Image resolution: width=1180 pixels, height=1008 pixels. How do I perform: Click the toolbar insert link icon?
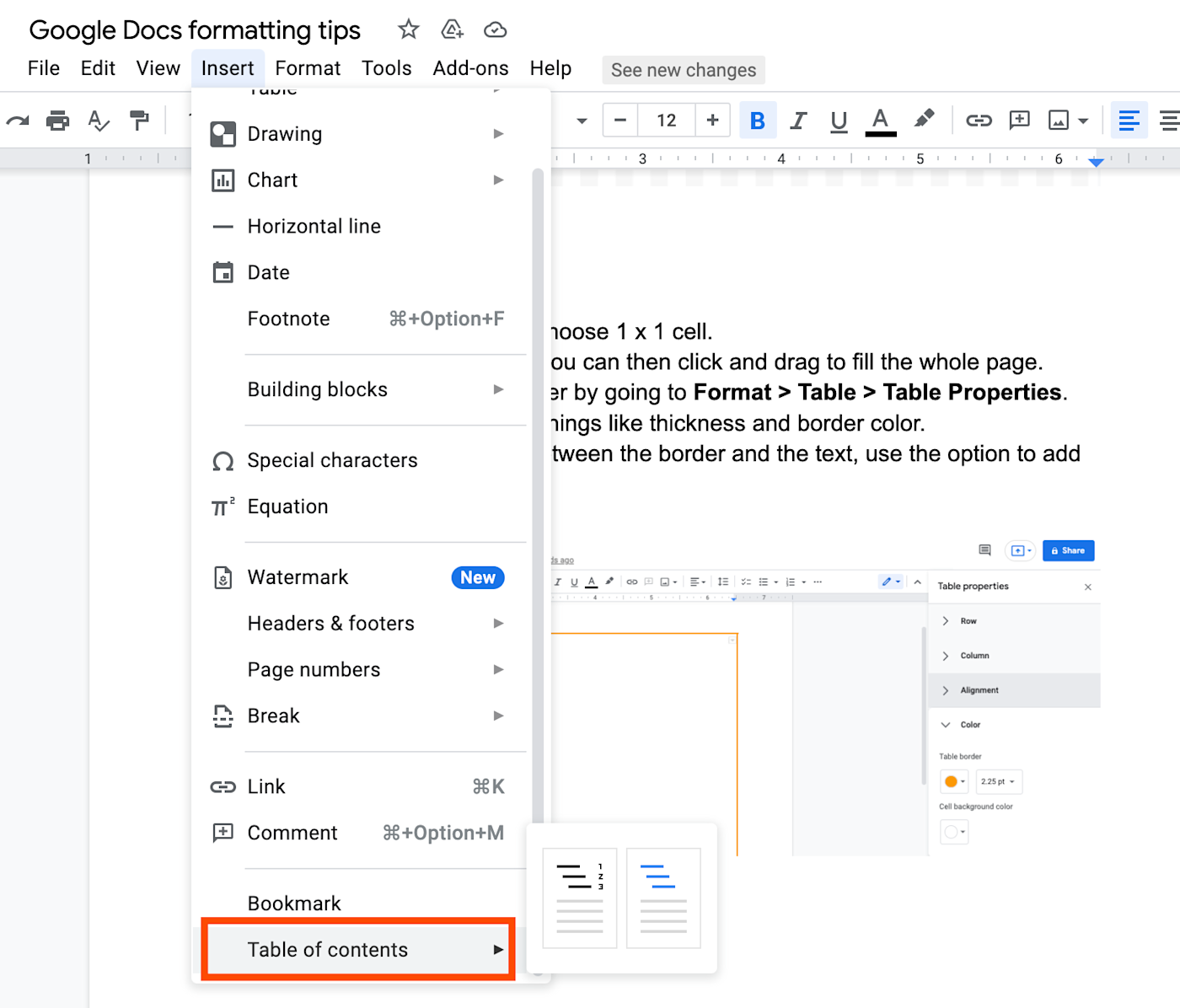[979, 121]
